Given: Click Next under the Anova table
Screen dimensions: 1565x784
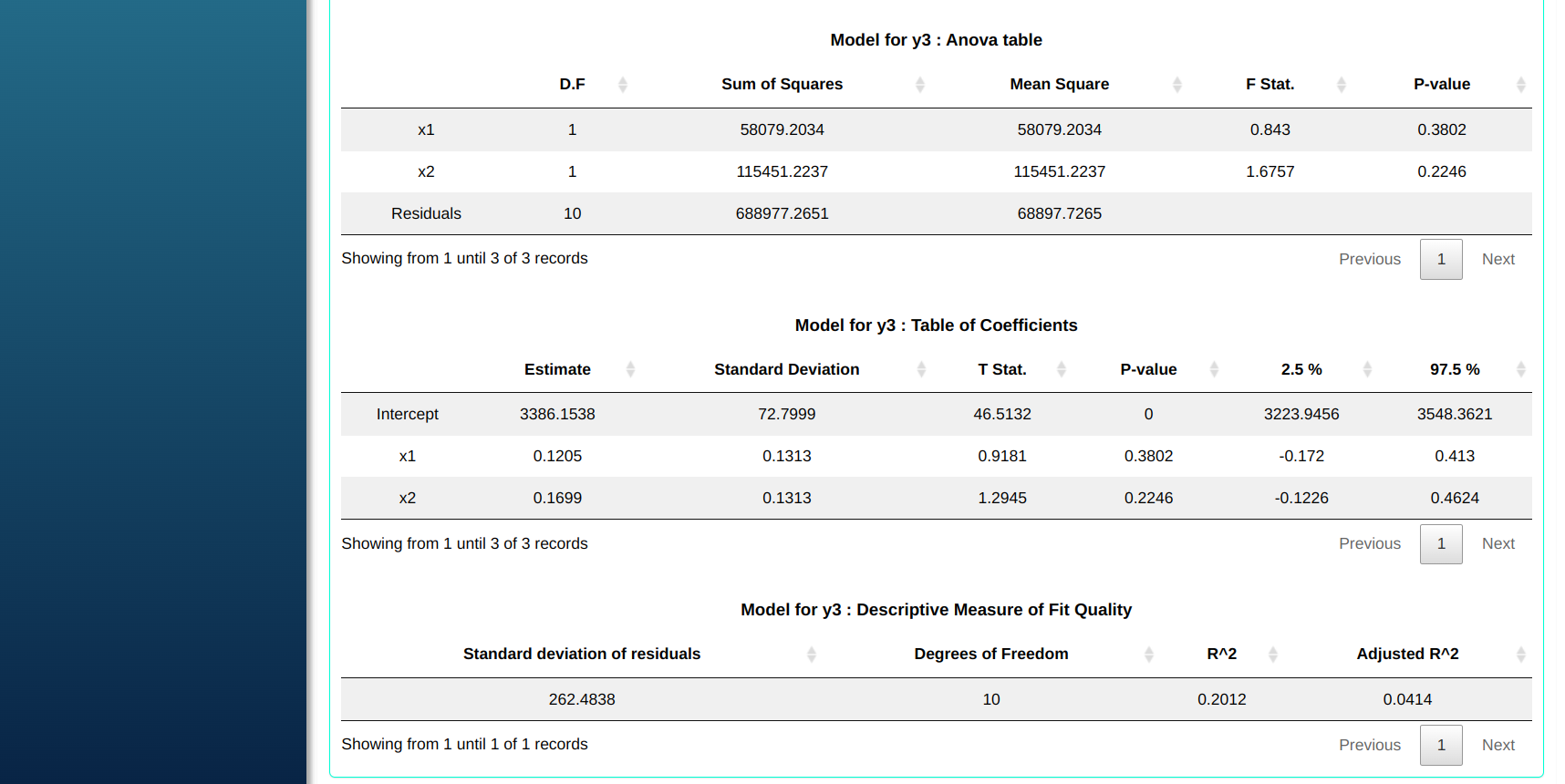Looking at the screenshot, I should pos(1498,259).
